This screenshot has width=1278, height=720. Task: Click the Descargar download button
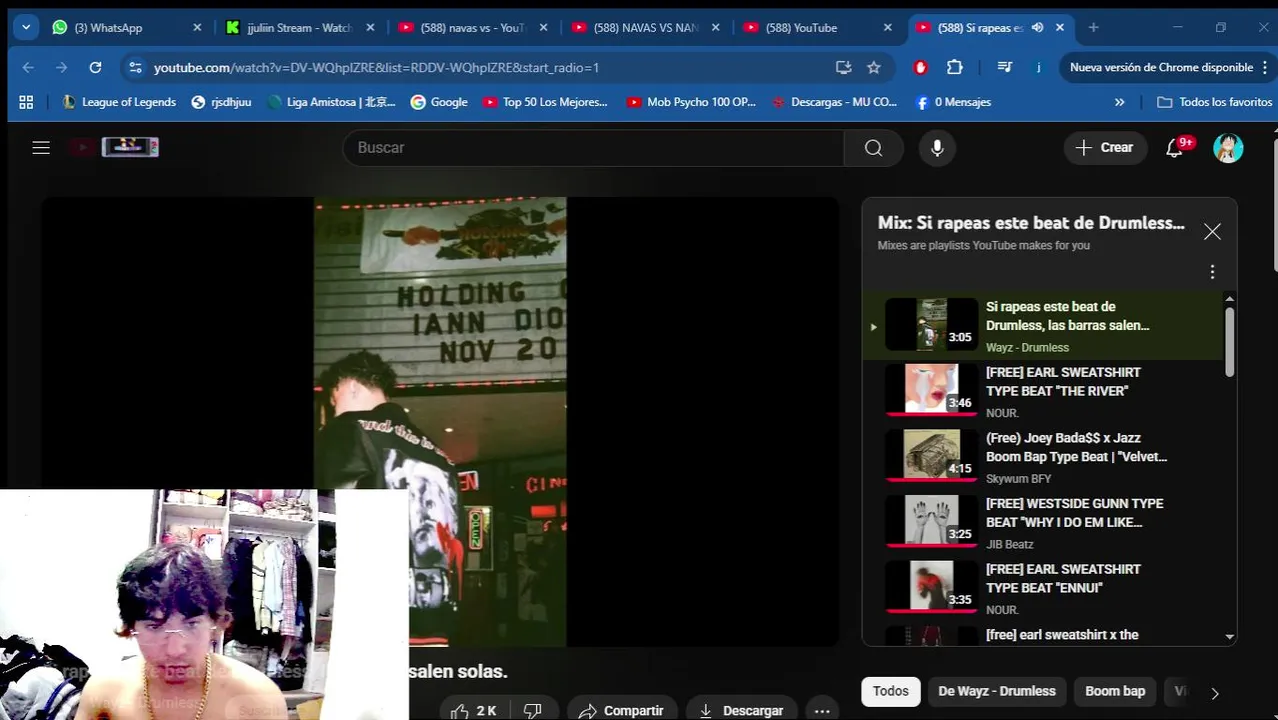pos(741,711)
